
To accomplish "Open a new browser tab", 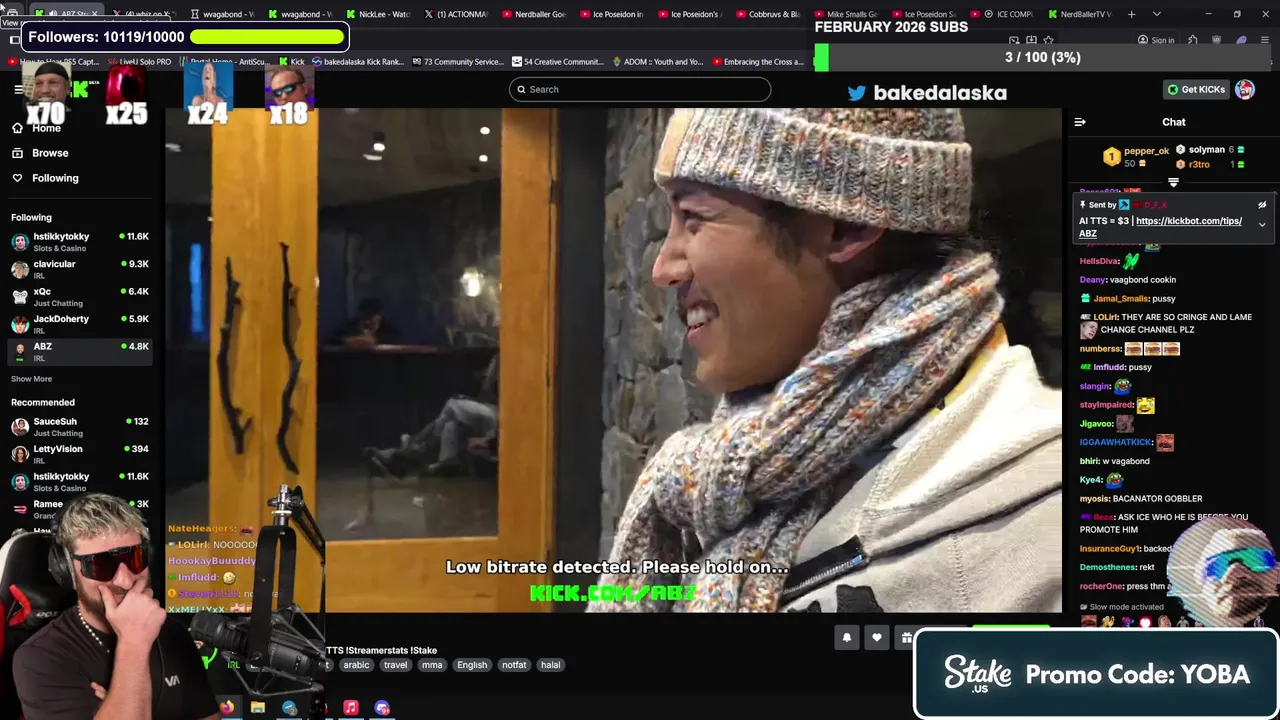I will (x=1132, y=14).
